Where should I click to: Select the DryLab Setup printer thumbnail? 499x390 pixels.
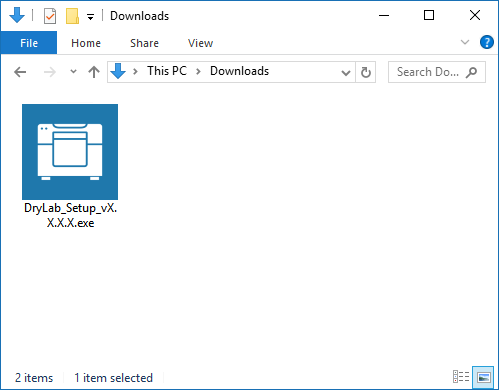point(70,152)
